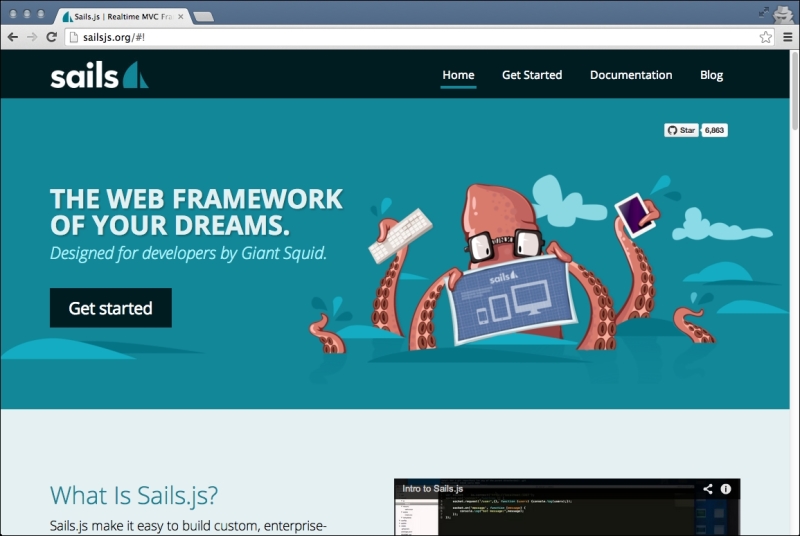Select the Sails.js Realtime MVC tab
Viewport: 800px width, 536px height.
click(122, 16)
